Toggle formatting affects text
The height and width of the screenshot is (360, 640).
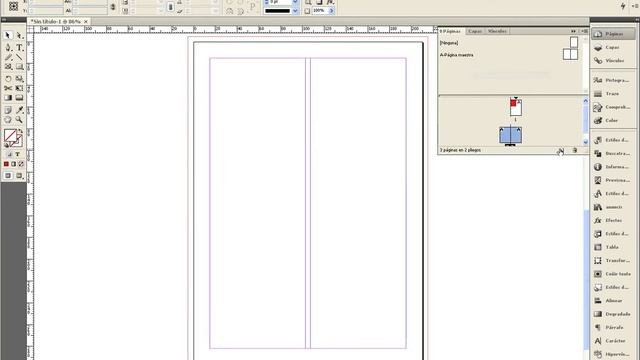coord(18,155)
